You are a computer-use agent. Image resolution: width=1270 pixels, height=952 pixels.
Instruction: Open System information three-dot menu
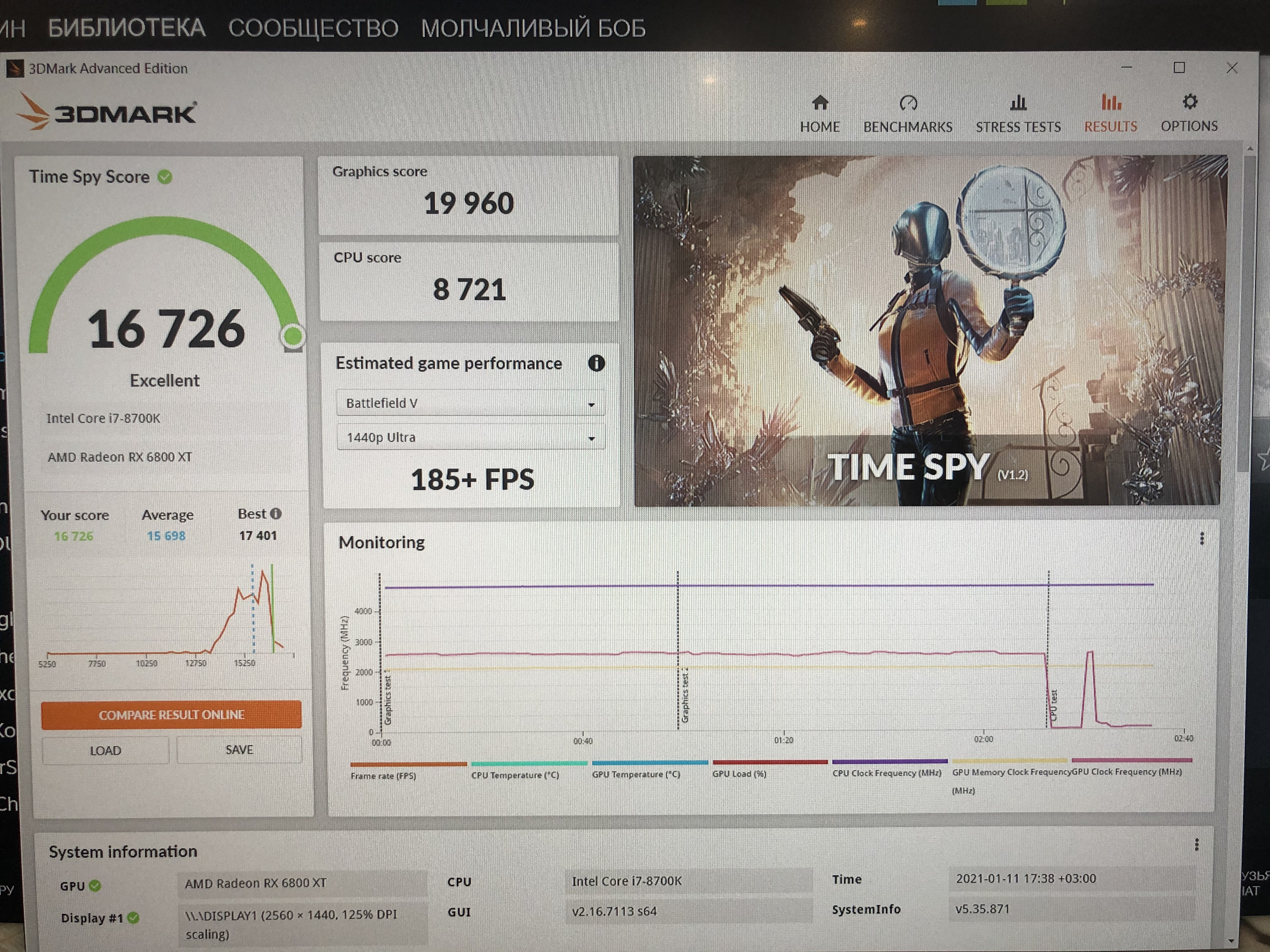[x=1197, y=844]
